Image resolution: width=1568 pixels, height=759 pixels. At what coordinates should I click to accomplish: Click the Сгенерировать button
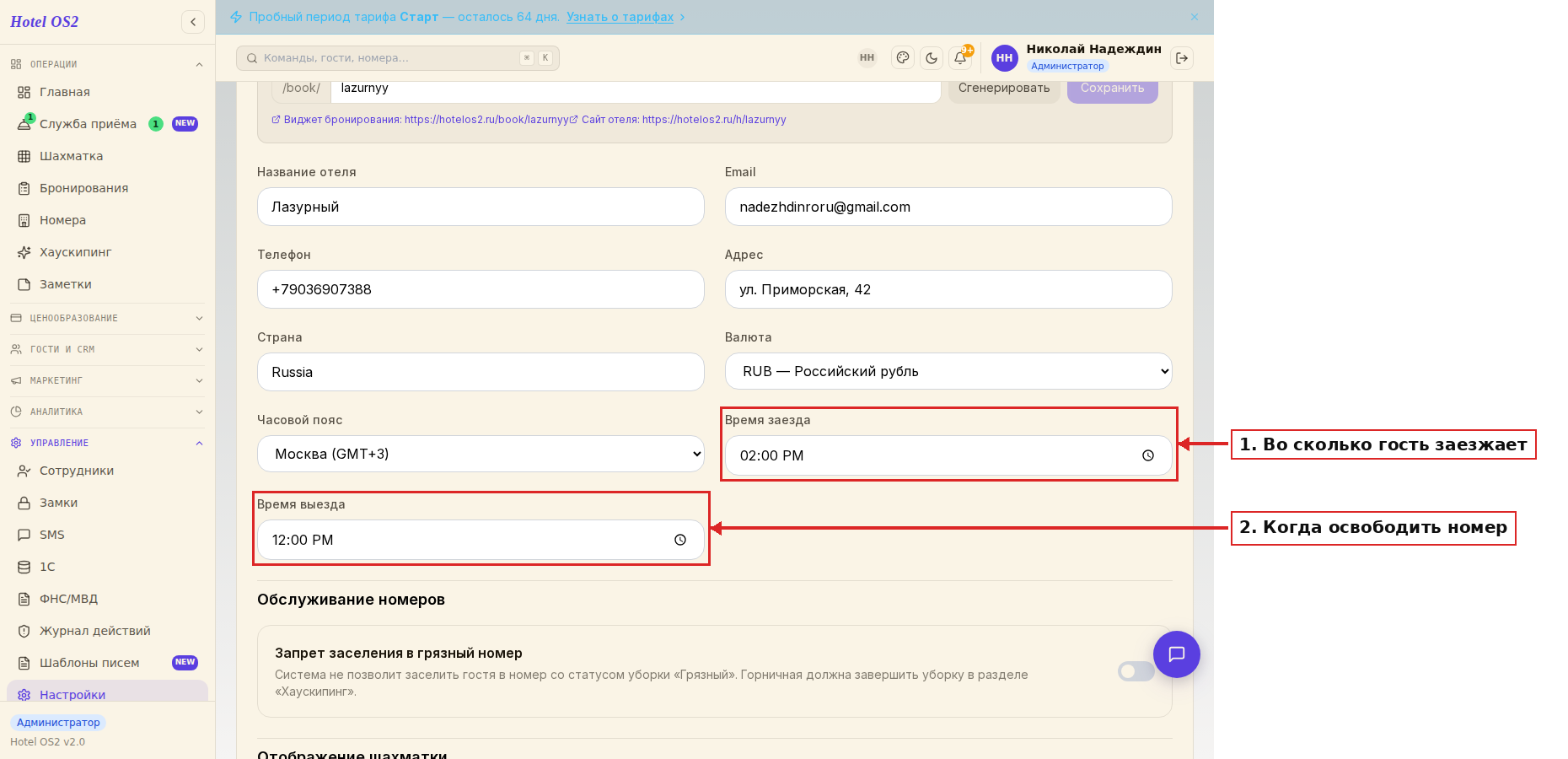tap(1004, 89)
